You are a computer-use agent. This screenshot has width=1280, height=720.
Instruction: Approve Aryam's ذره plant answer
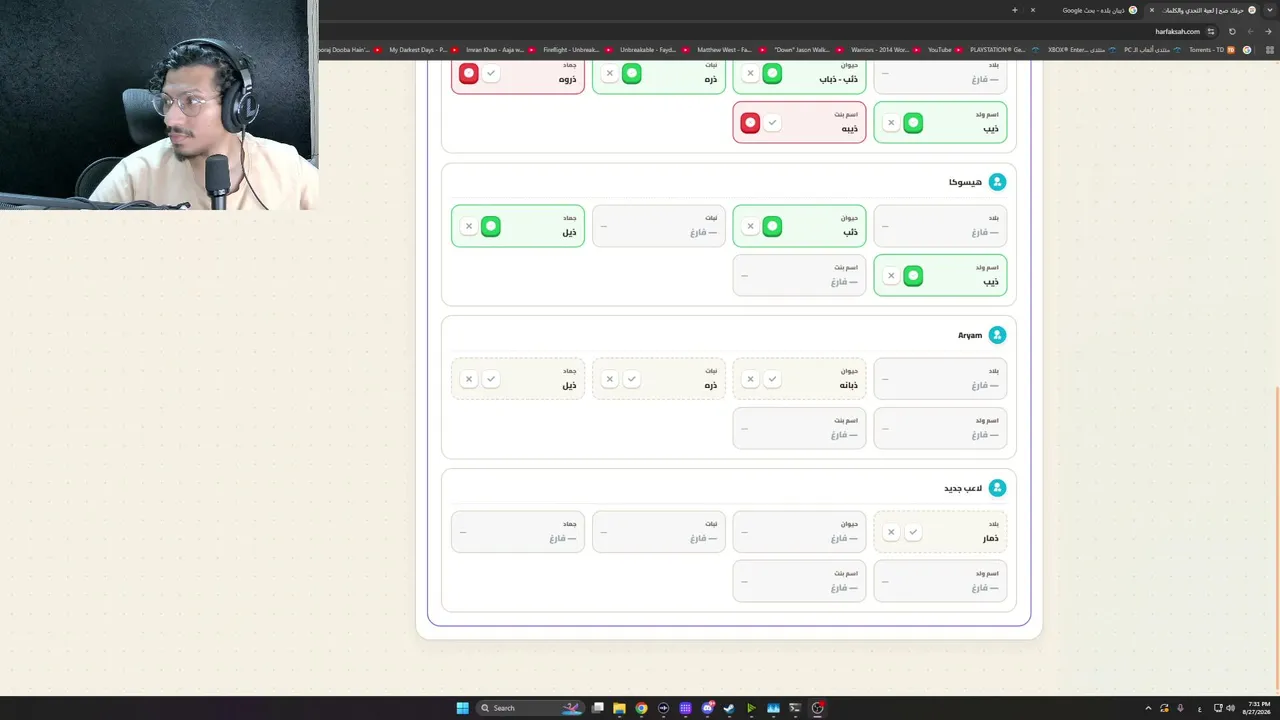tap(632, 379)
